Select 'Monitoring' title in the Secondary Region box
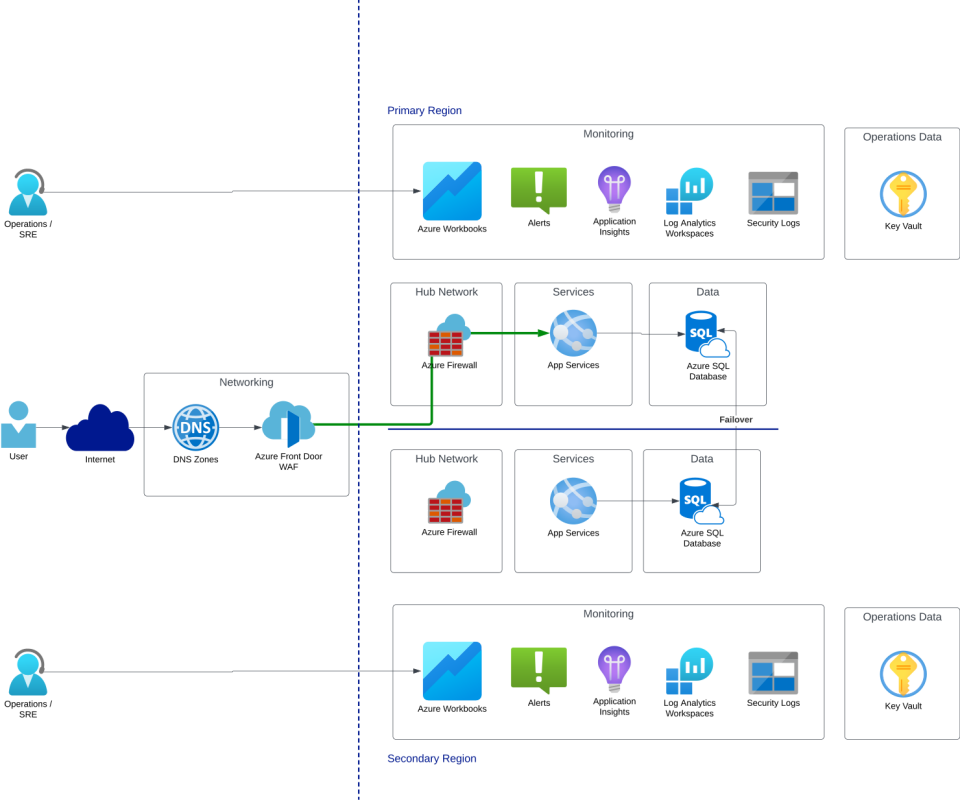Screen dimensions: 960x800 click(x=608, y=613)
